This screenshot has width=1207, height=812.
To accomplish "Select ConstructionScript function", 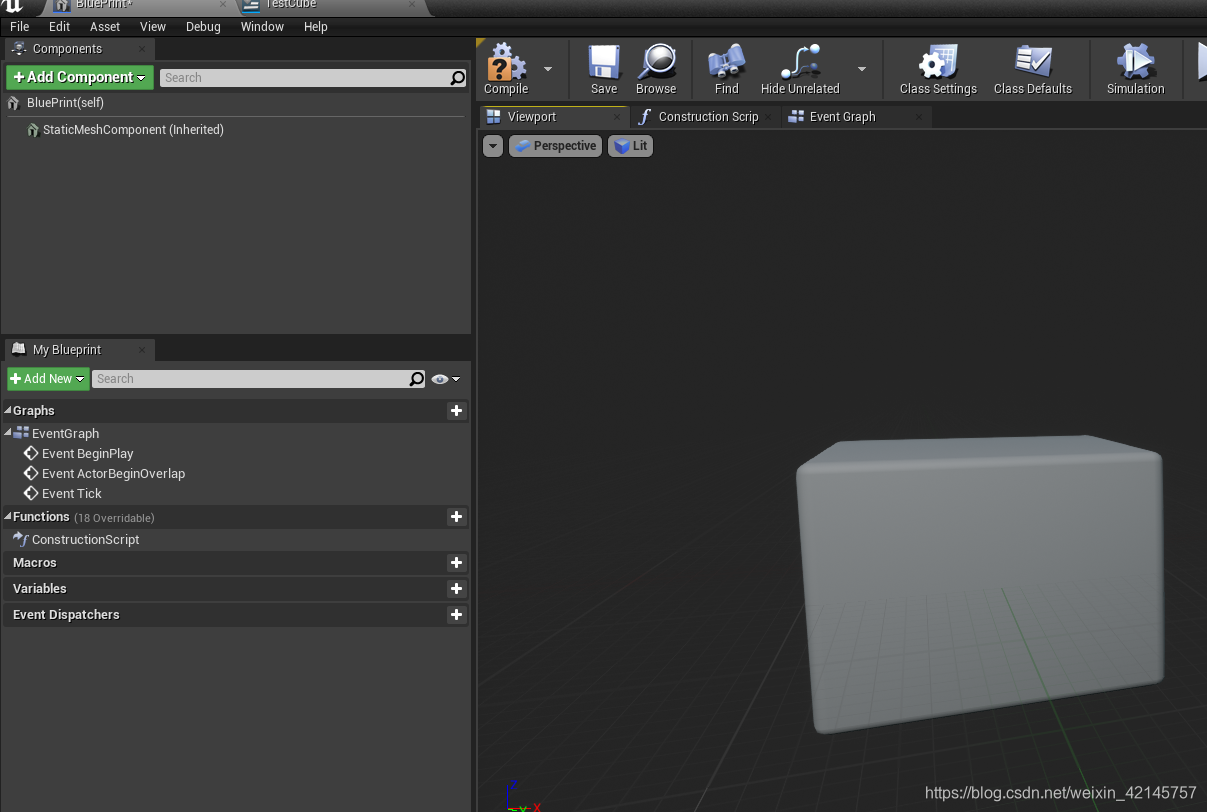I will tap(85, 540).
